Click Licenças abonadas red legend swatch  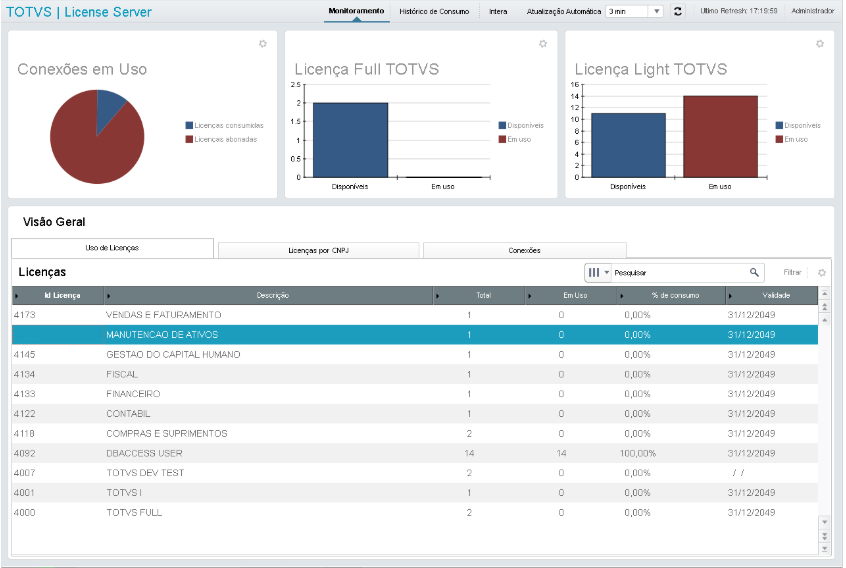pyautogui.click(x=189, y=139)
